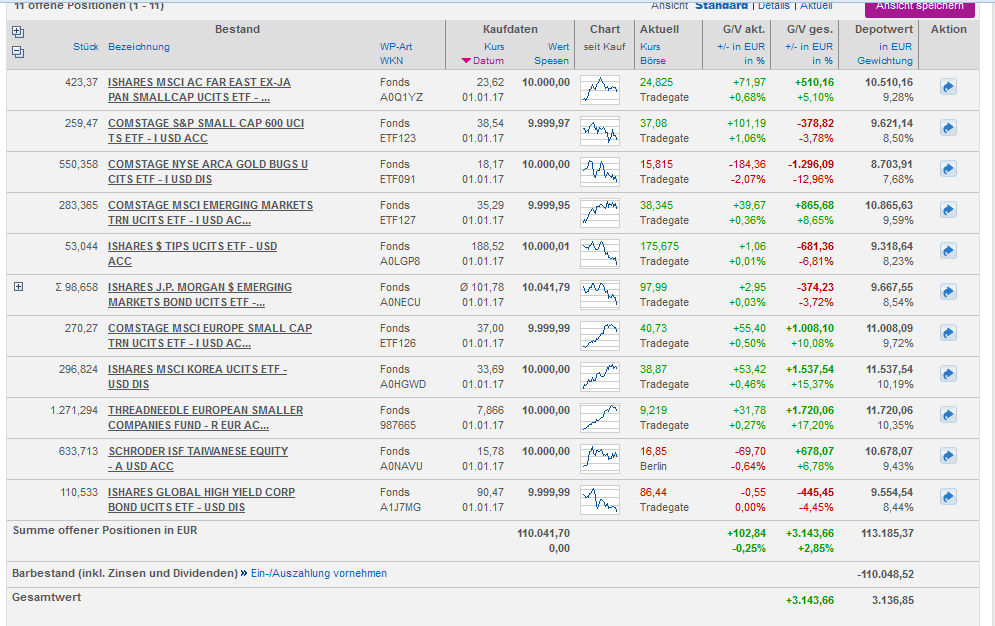Expand all positions with plus icon in header
Image resolution: width=995 pixels, height=626 pixels.
[18, 32]
